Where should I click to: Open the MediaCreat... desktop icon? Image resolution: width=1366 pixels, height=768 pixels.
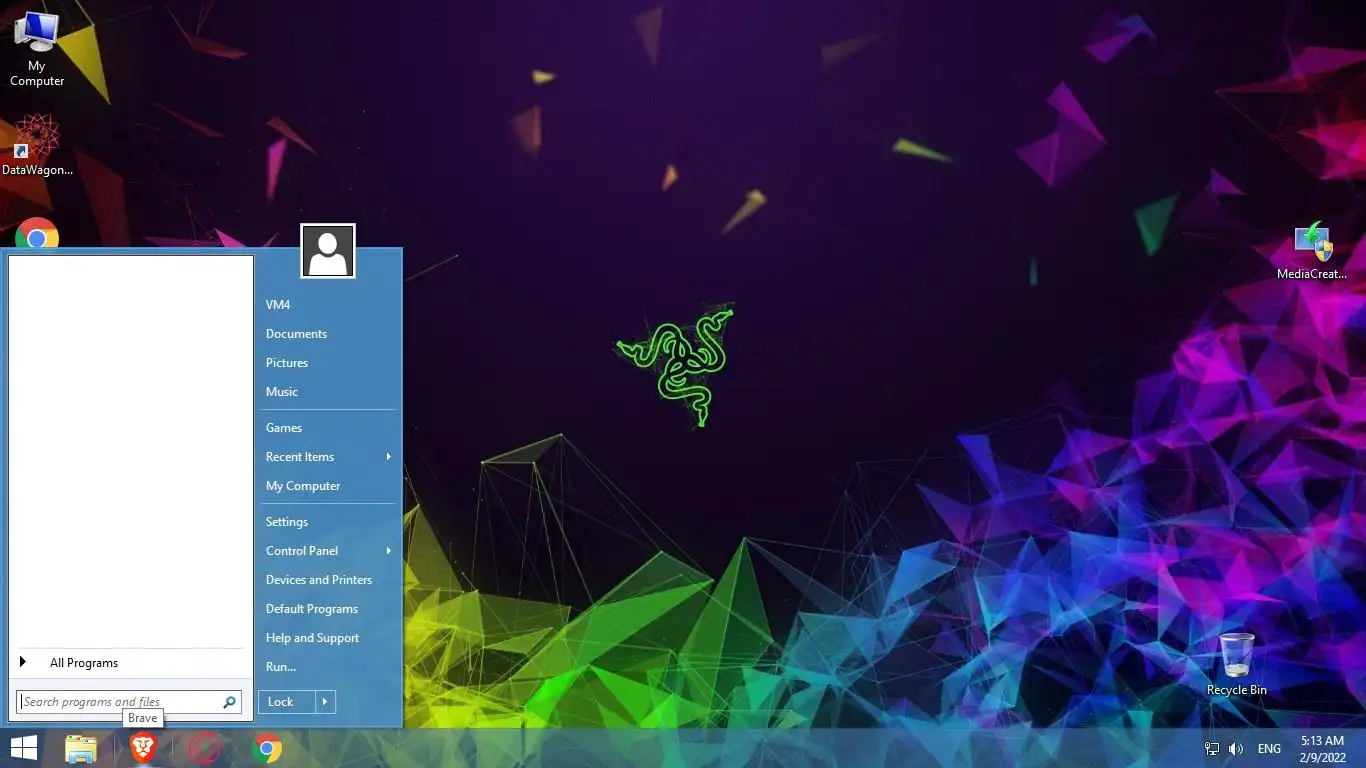click(1311, 250)
